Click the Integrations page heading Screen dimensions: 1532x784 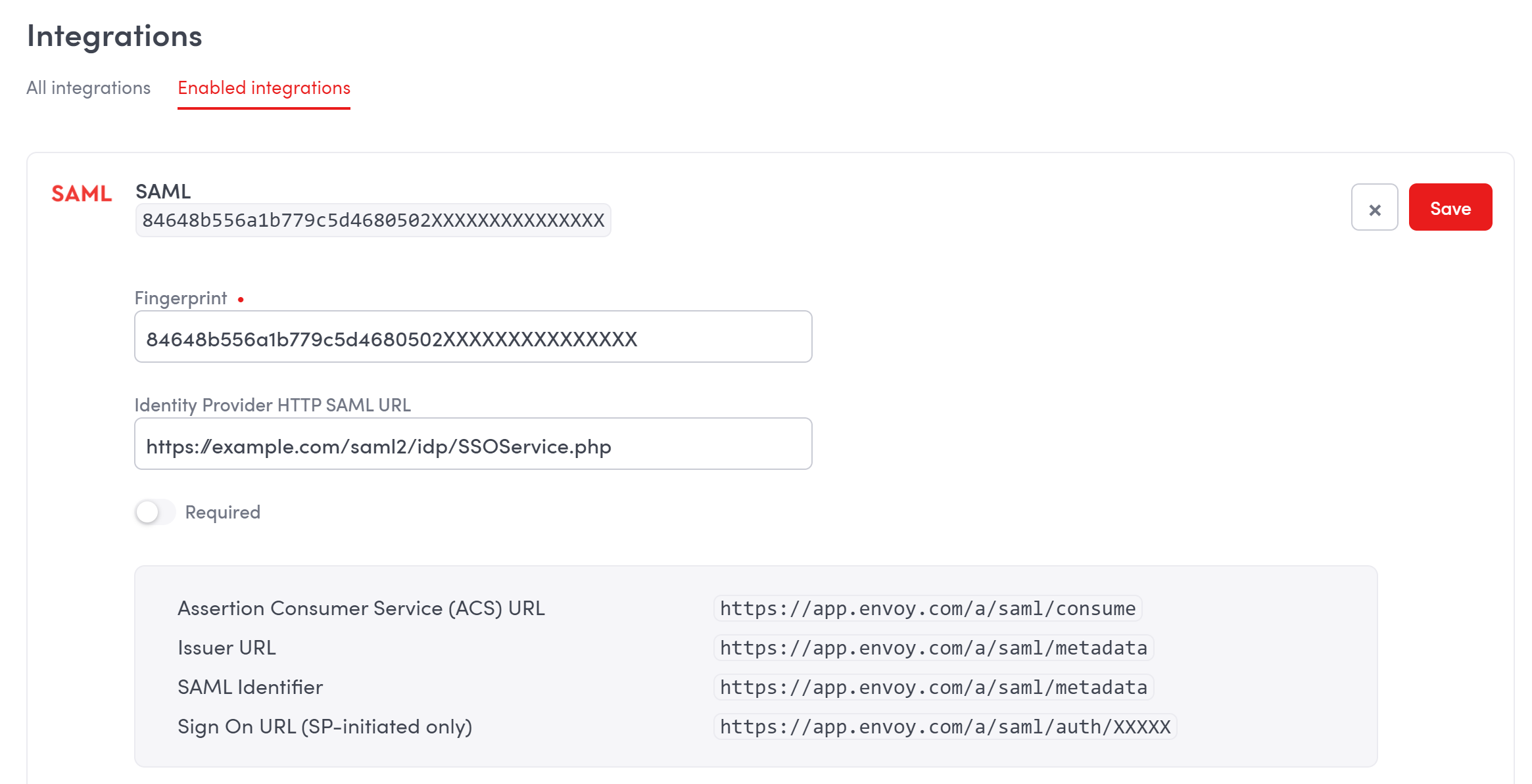[x=114, y=35]
